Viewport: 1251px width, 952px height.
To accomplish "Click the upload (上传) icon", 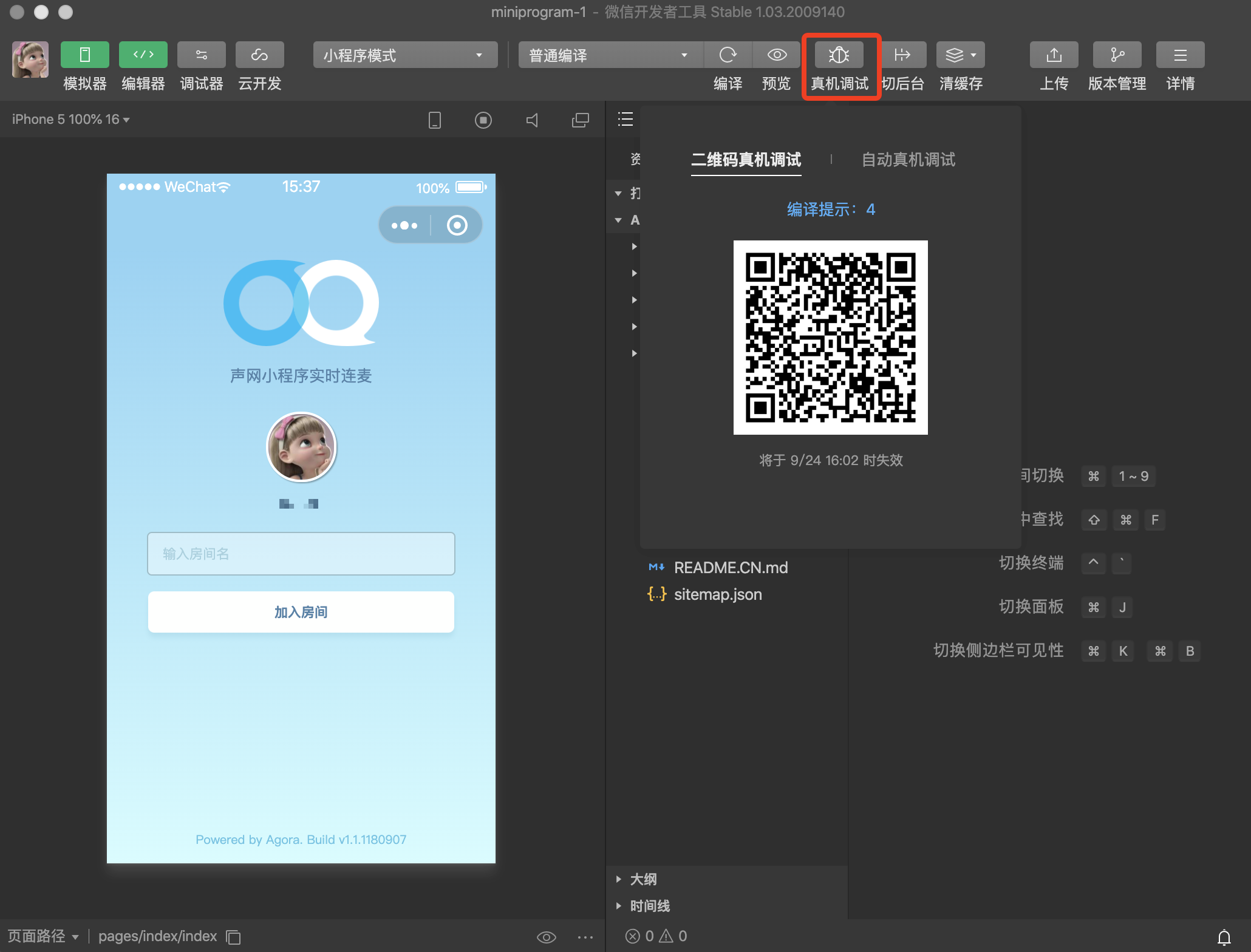I will [1054, 55].
